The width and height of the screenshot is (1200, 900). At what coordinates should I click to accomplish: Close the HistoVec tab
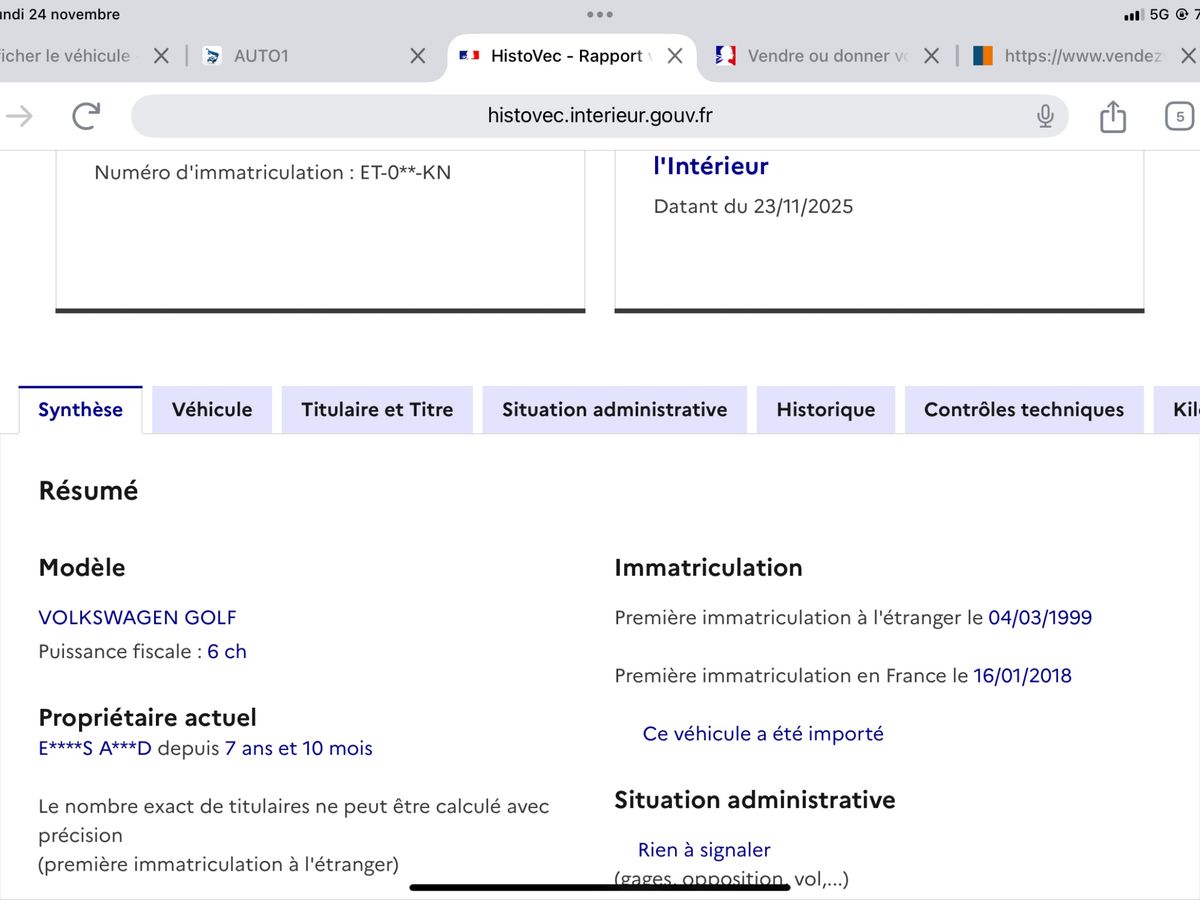coord(675,56)
